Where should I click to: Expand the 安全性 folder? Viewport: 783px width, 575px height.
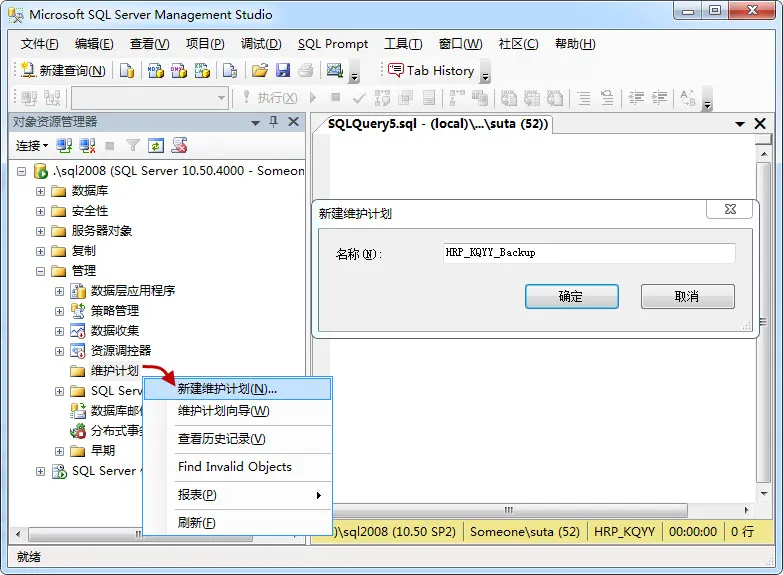(40, 211)
